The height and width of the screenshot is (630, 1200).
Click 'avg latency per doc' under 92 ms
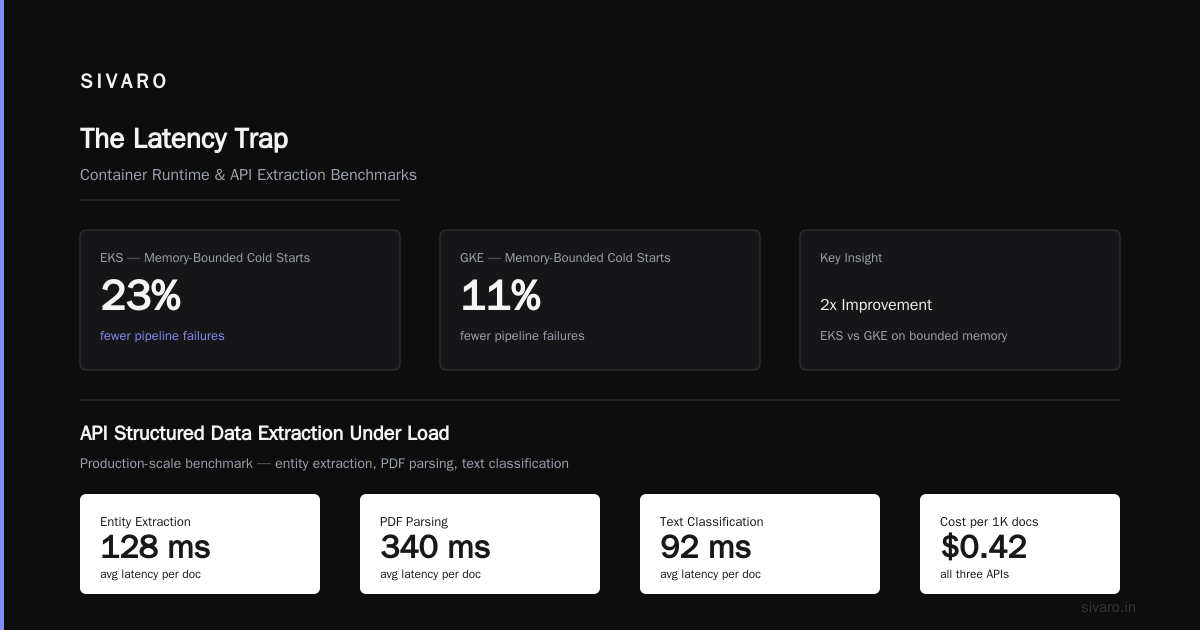(710, 574)
